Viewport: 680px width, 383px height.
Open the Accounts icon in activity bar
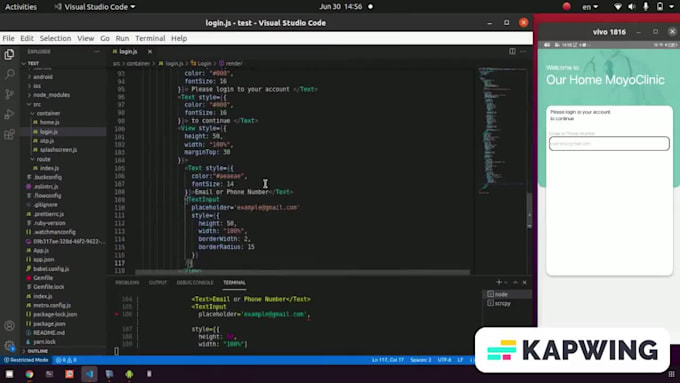tap(9, 326)
